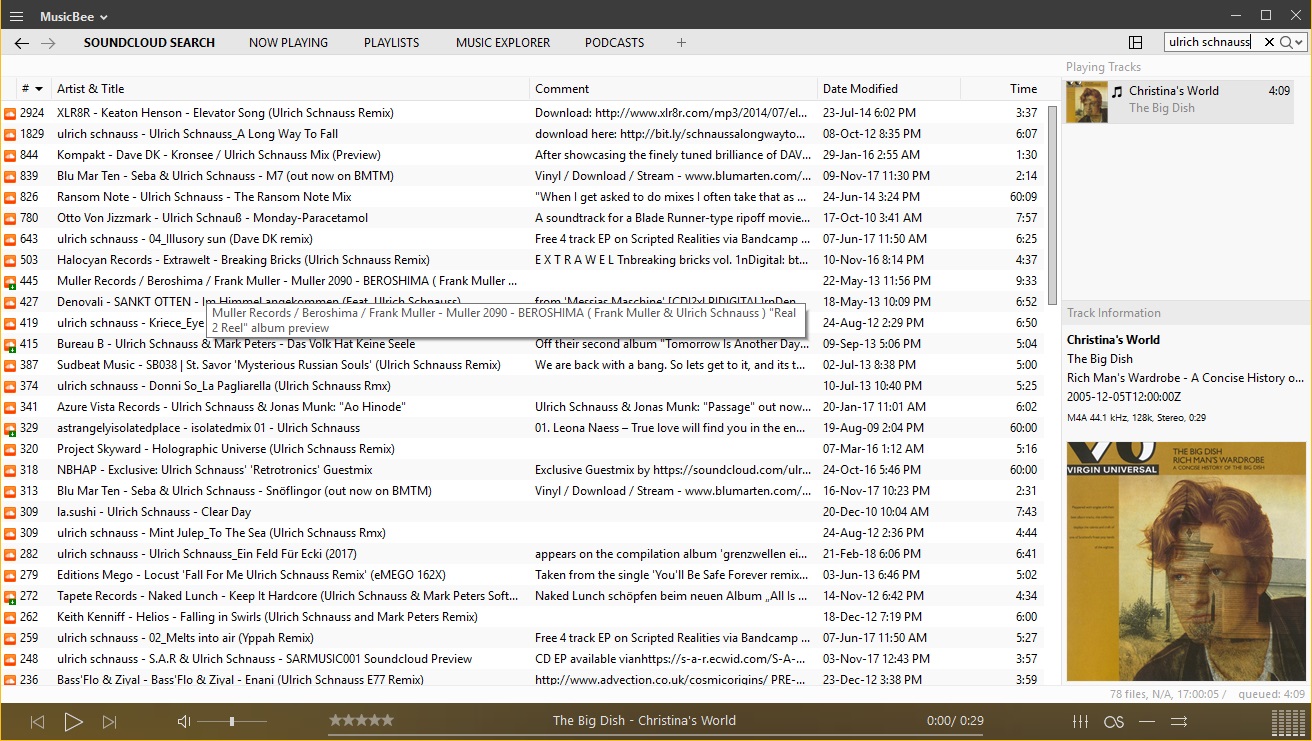Click the large Big Dish album artwork
Image resolution: width=1312 pixels, height=741 pixels.
click(x=1186, y=561)
